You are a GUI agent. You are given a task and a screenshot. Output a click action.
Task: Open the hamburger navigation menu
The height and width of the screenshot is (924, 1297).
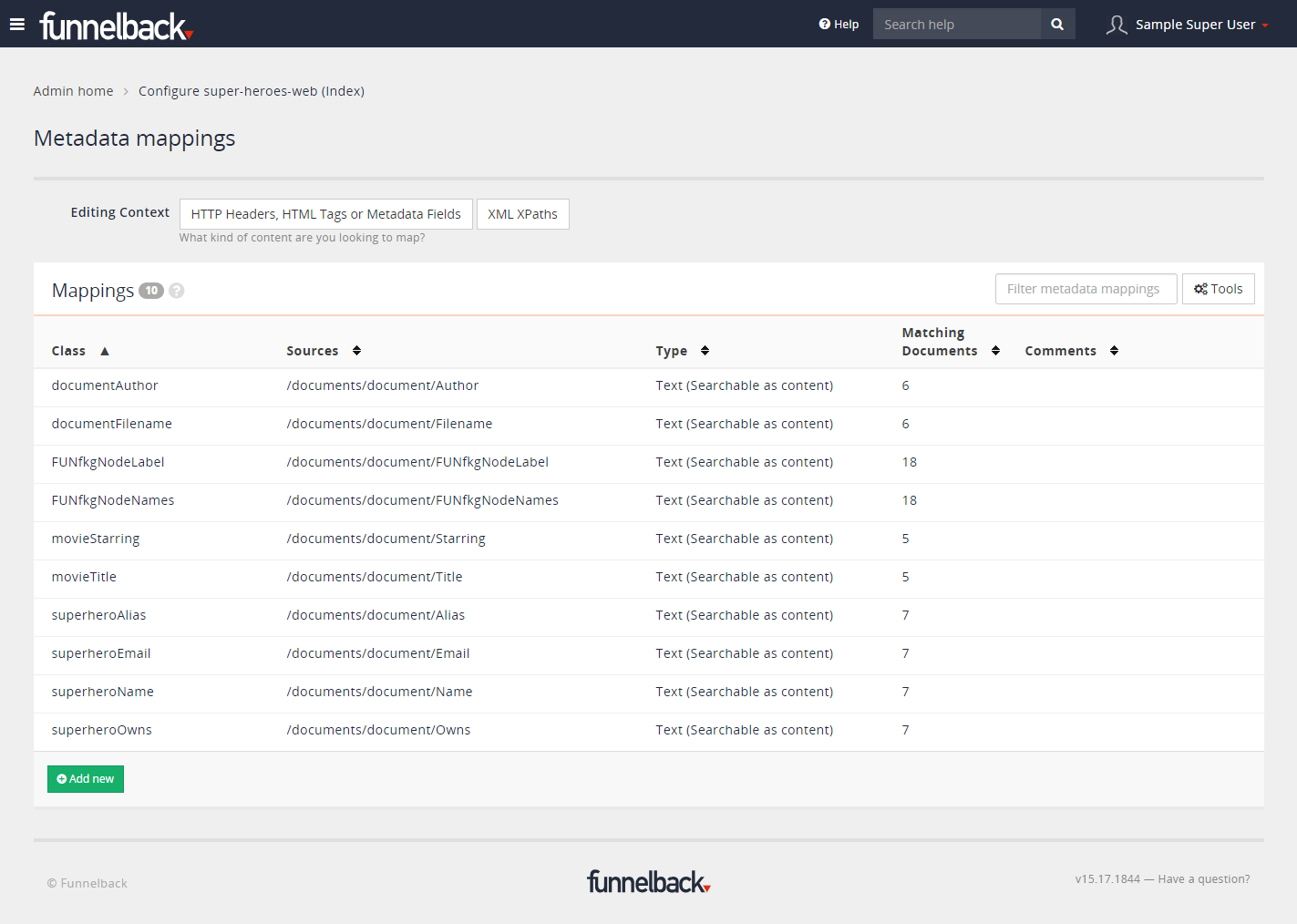[17, 24]
